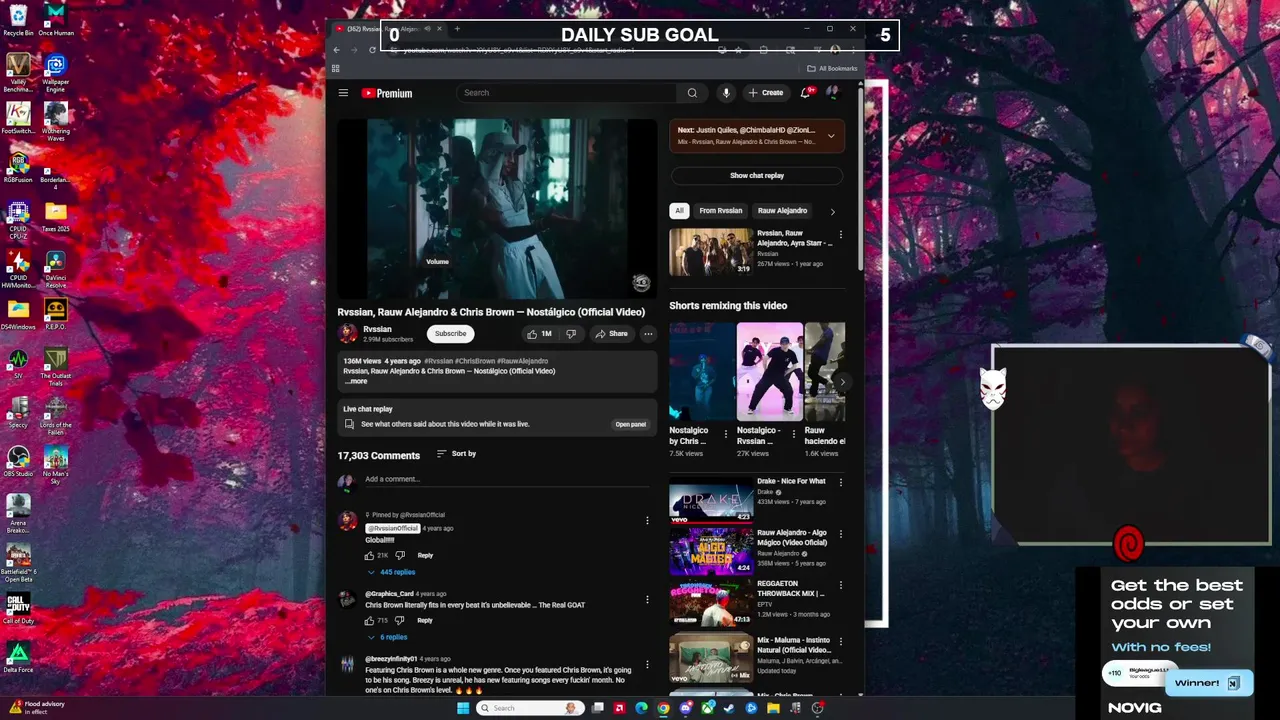
Task: Like the Graphics_Card comment
Action: pos(370,620)
